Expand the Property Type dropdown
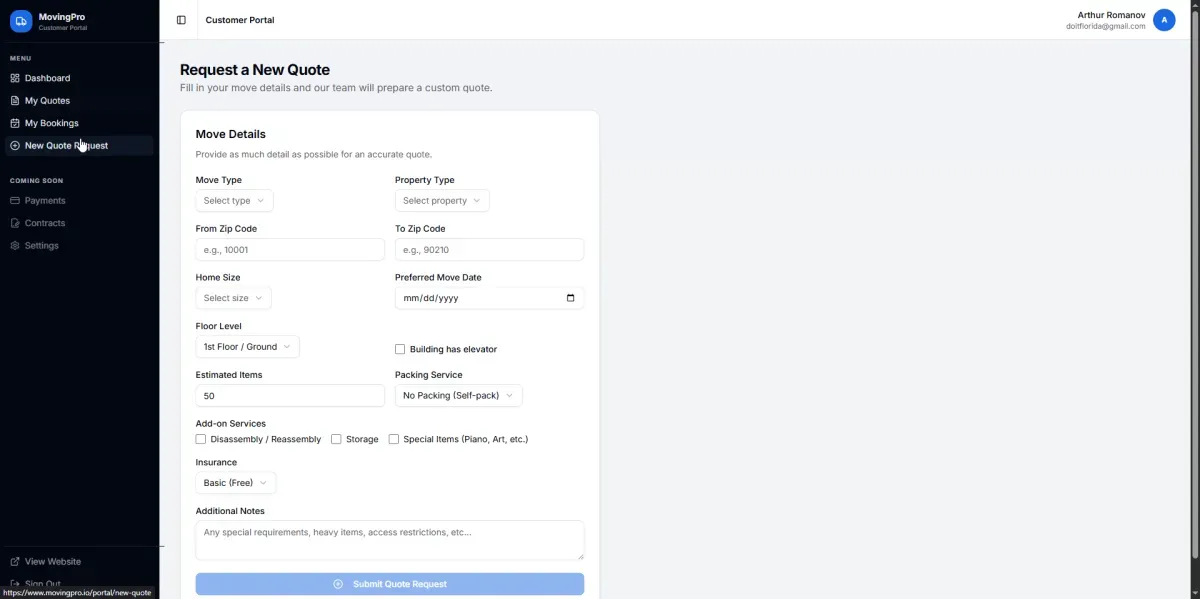Screen dimensions: 1200x599 (442, 201)
